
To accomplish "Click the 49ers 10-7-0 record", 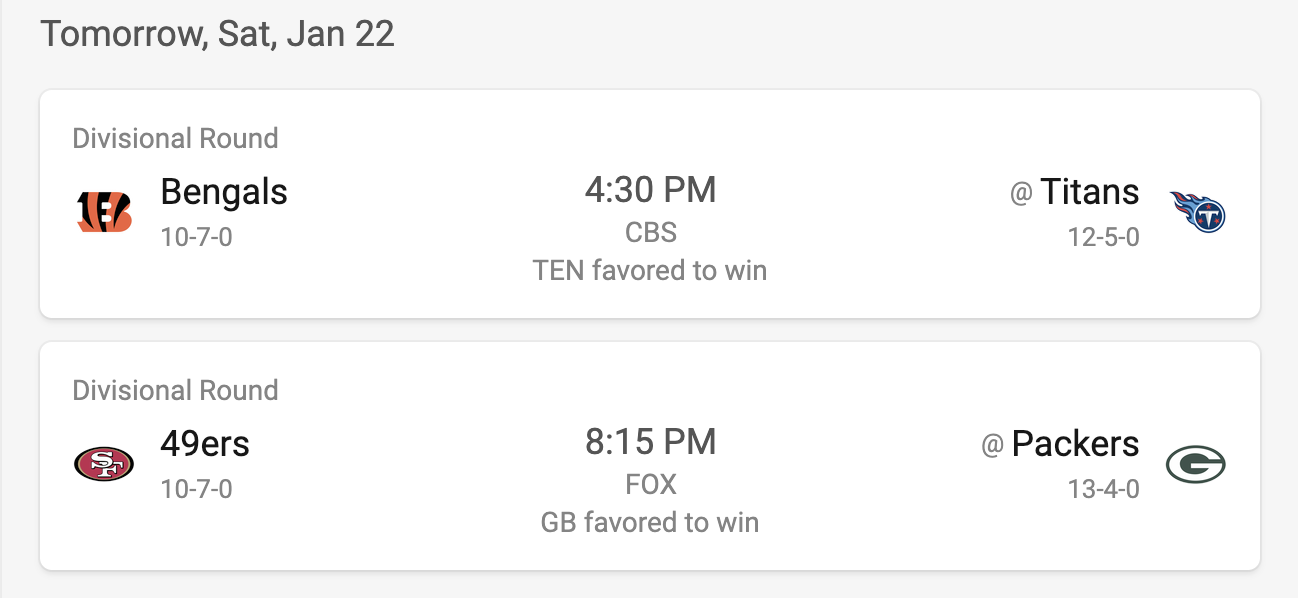I will click(x=196, y=490).
